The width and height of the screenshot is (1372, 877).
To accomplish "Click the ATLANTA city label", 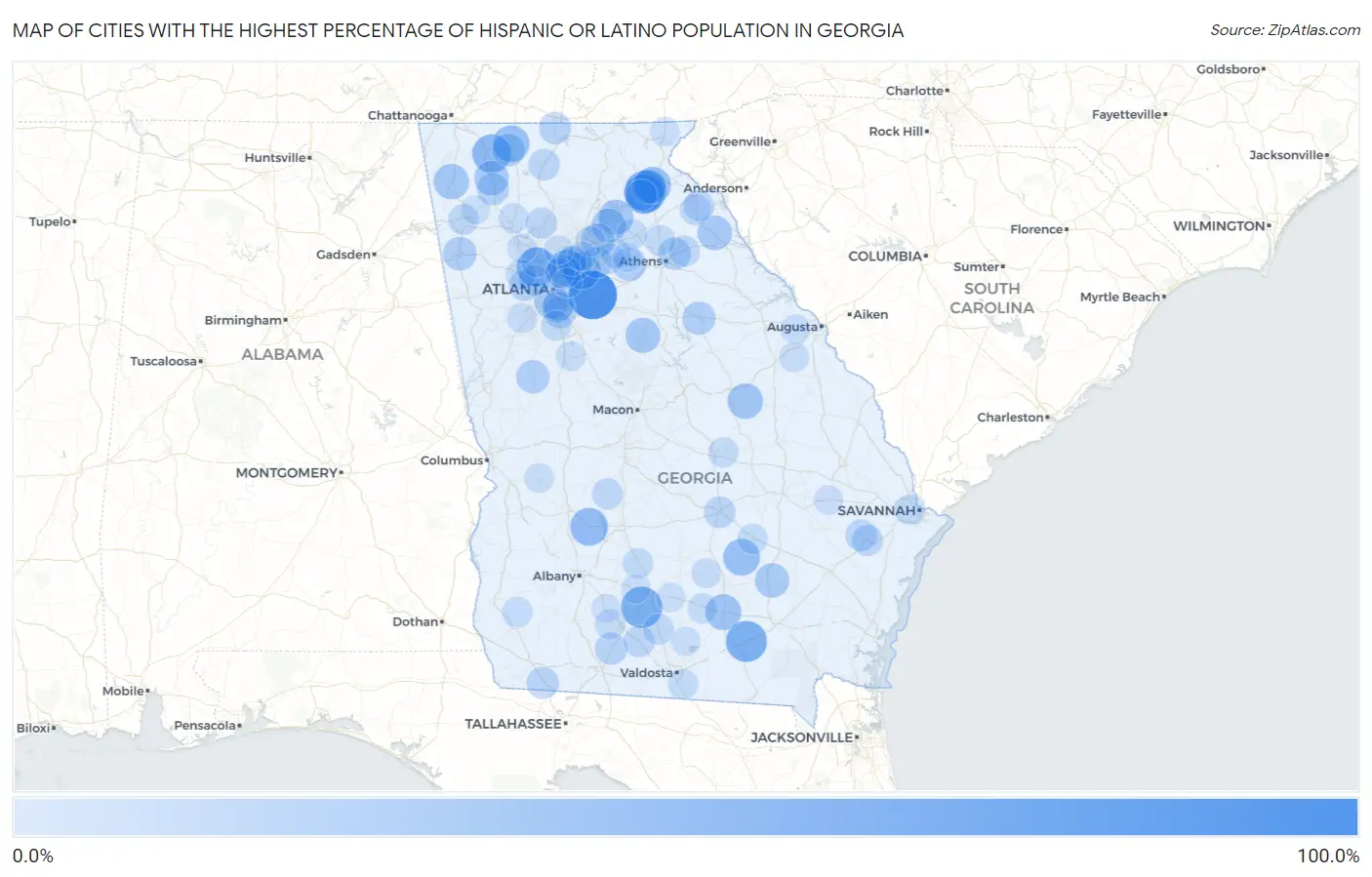I will (x=515, y=289).
